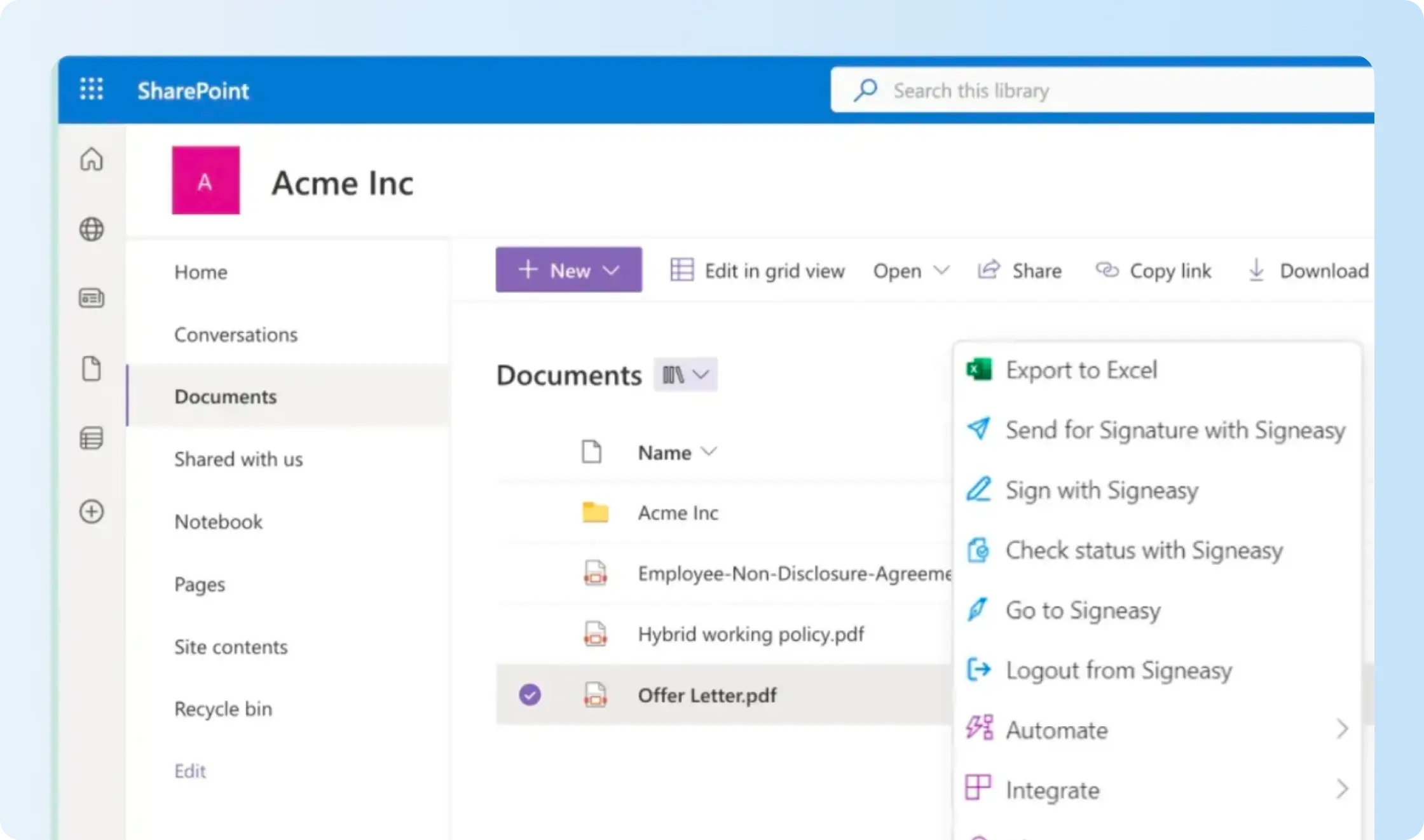Choose Check status with Signeasy
Viewport: 1424px width, 840px height.
1157,550
